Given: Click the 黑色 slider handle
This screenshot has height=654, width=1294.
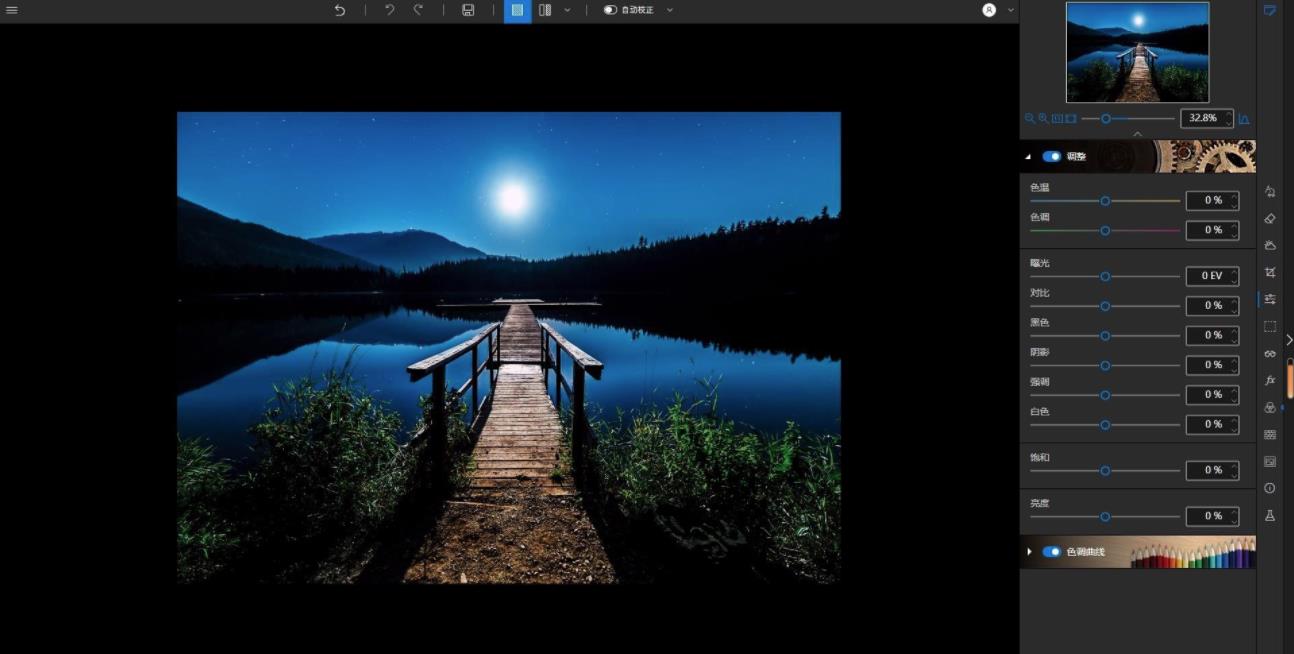Looking at the screenshot, I should (1105, 336).
